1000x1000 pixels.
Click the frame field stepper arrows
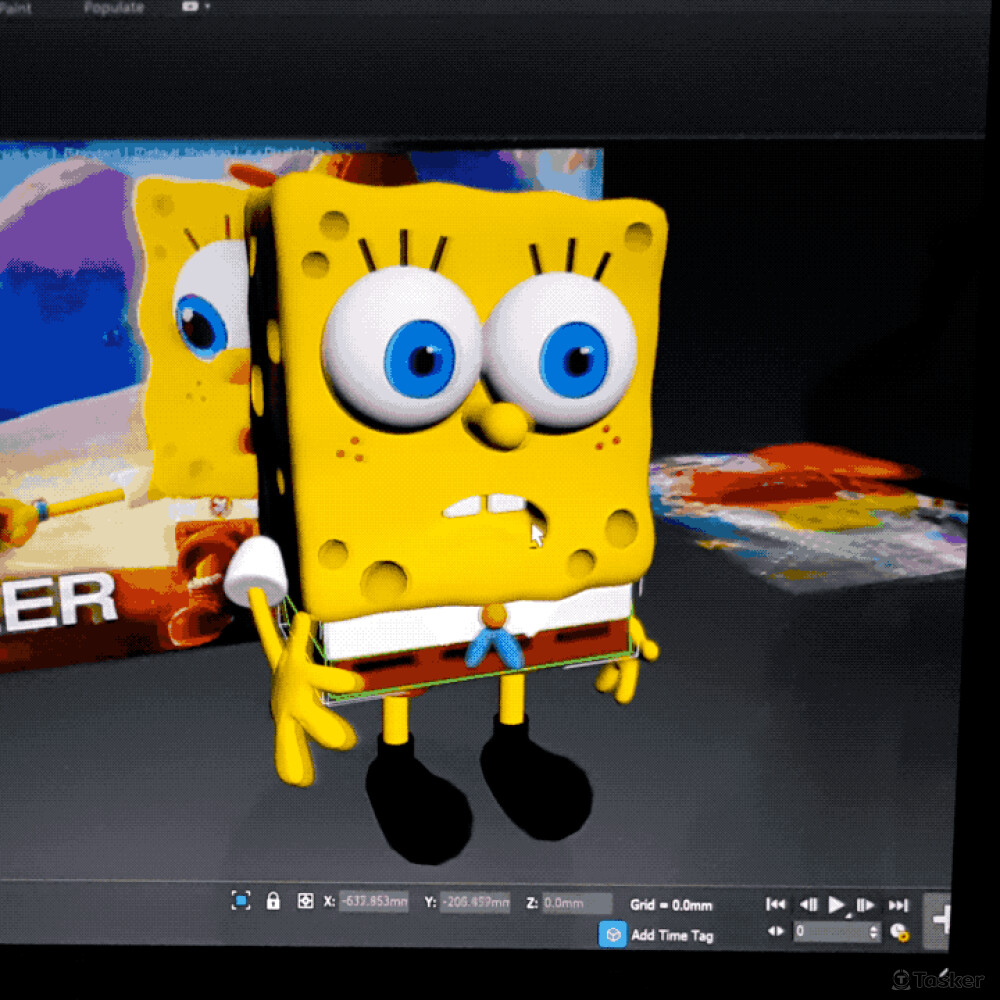pos(873,932)
